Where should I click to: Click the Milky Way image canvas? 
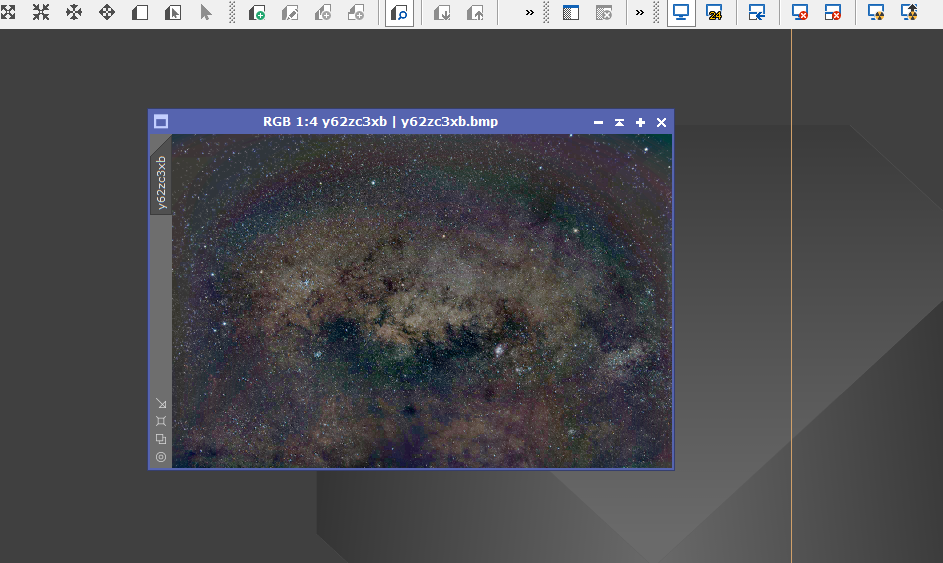(x=422, y=301)
